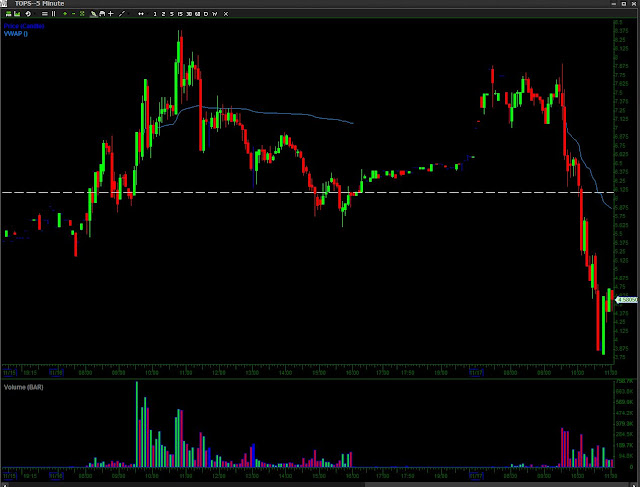Click the 11/17 date marker on the upper time axis
640x487 pixels.
(476, 373)
